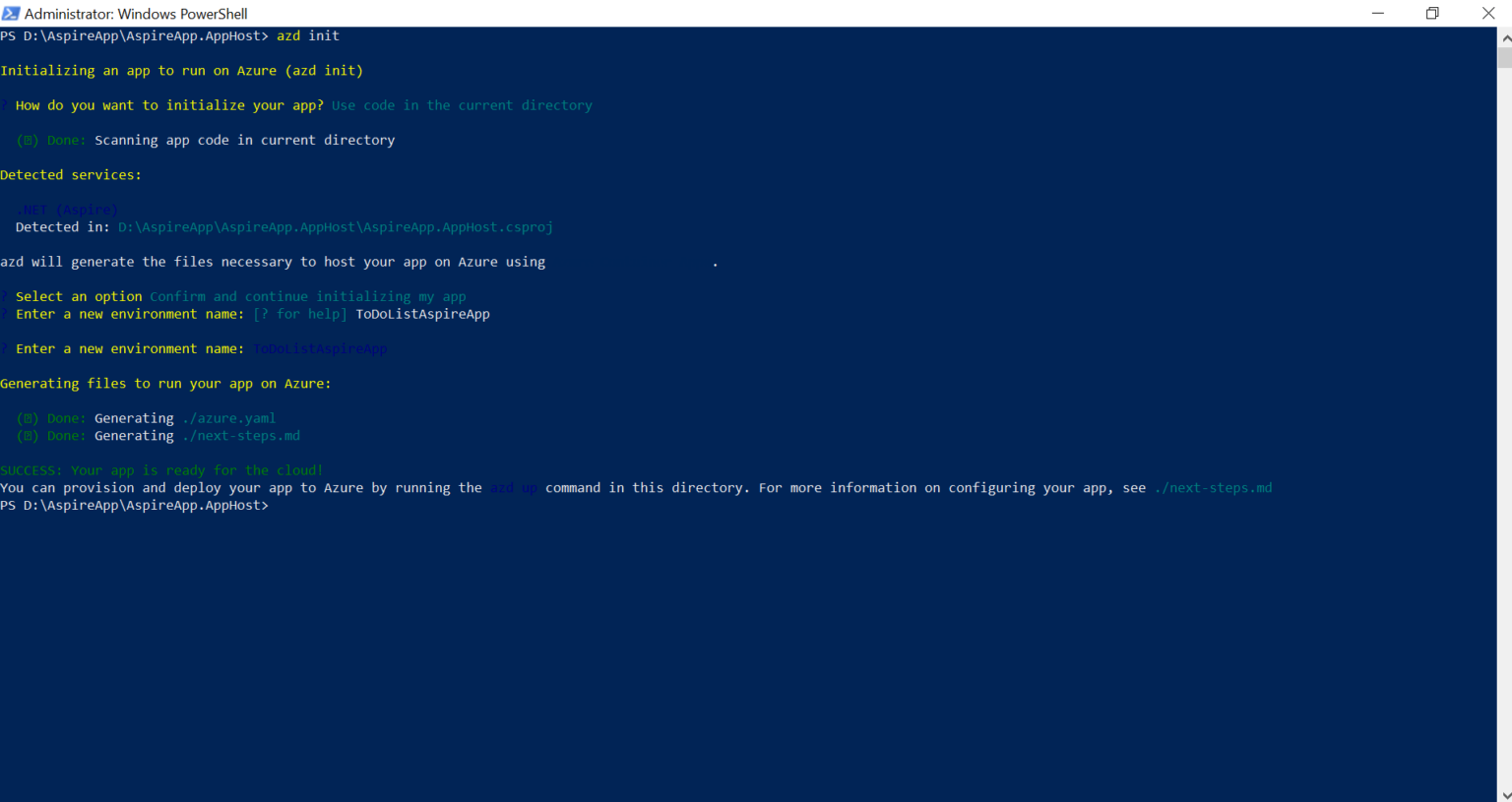Click the azd up command text

tap(512, 486)
